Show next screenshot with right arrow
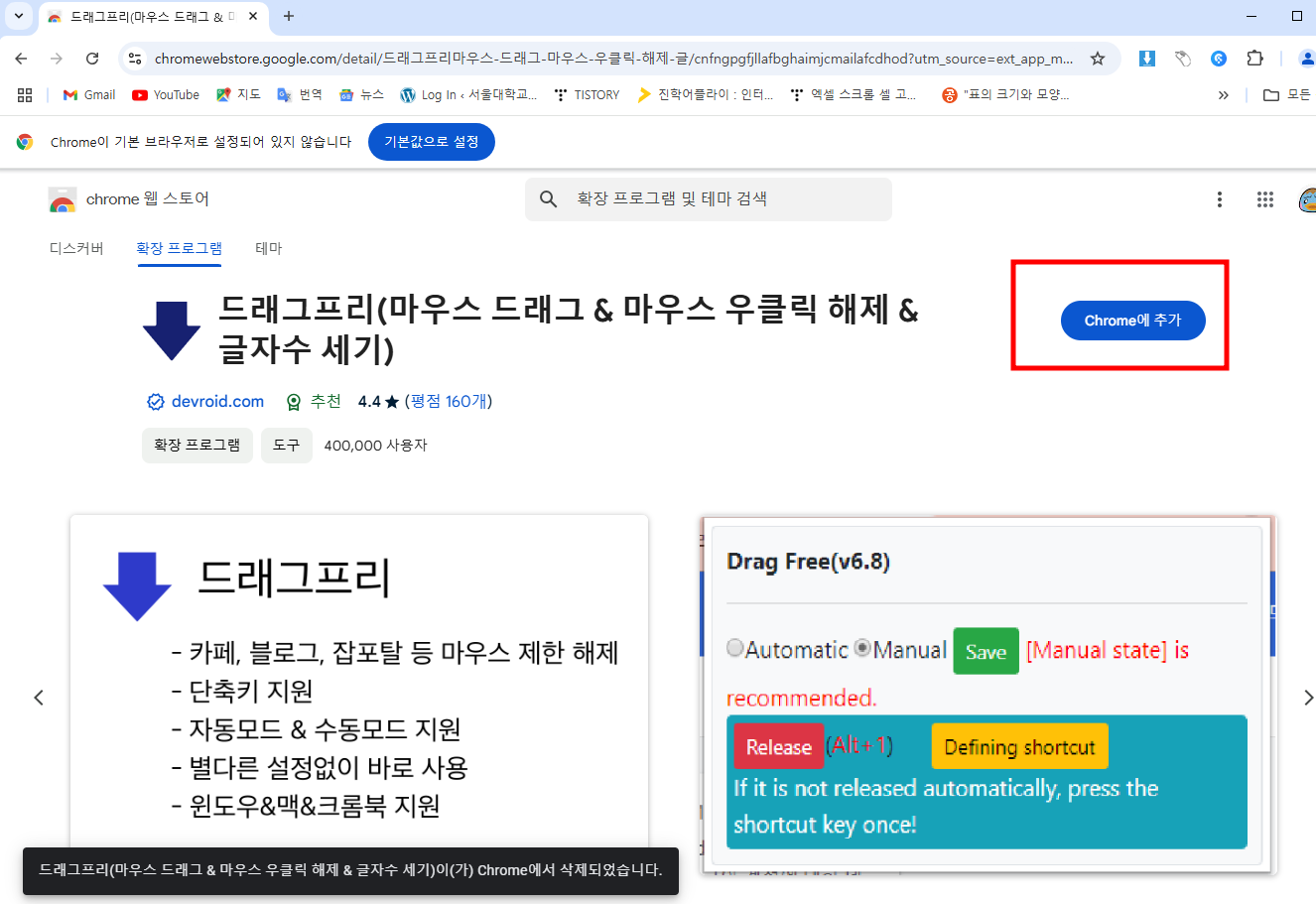Screen dimensions: 1316x904 pyautogui.click(x=1307, y=698)
